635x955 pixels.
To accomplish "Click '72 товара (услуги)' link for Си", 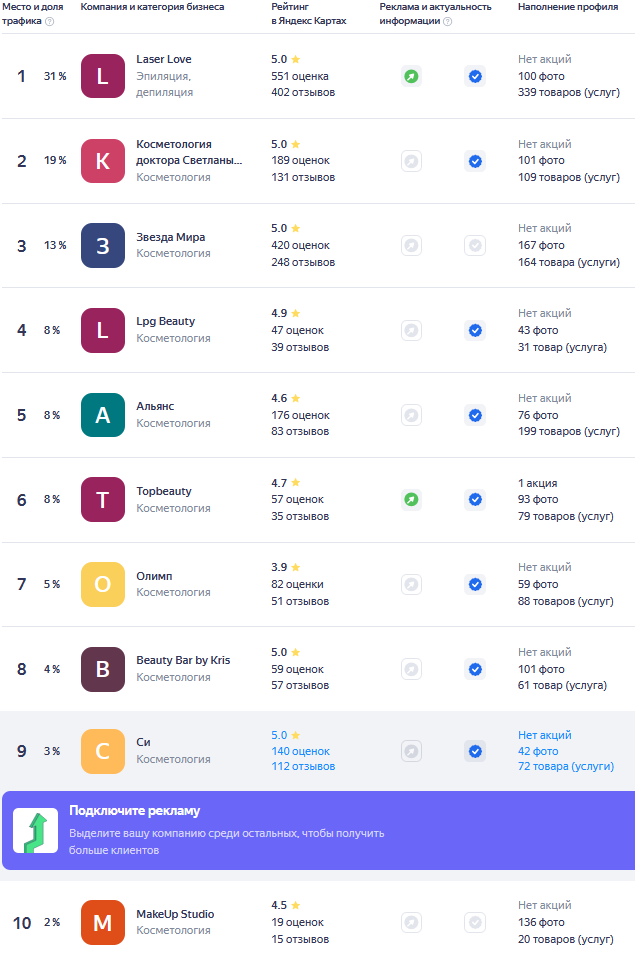I will coord(565,767).
